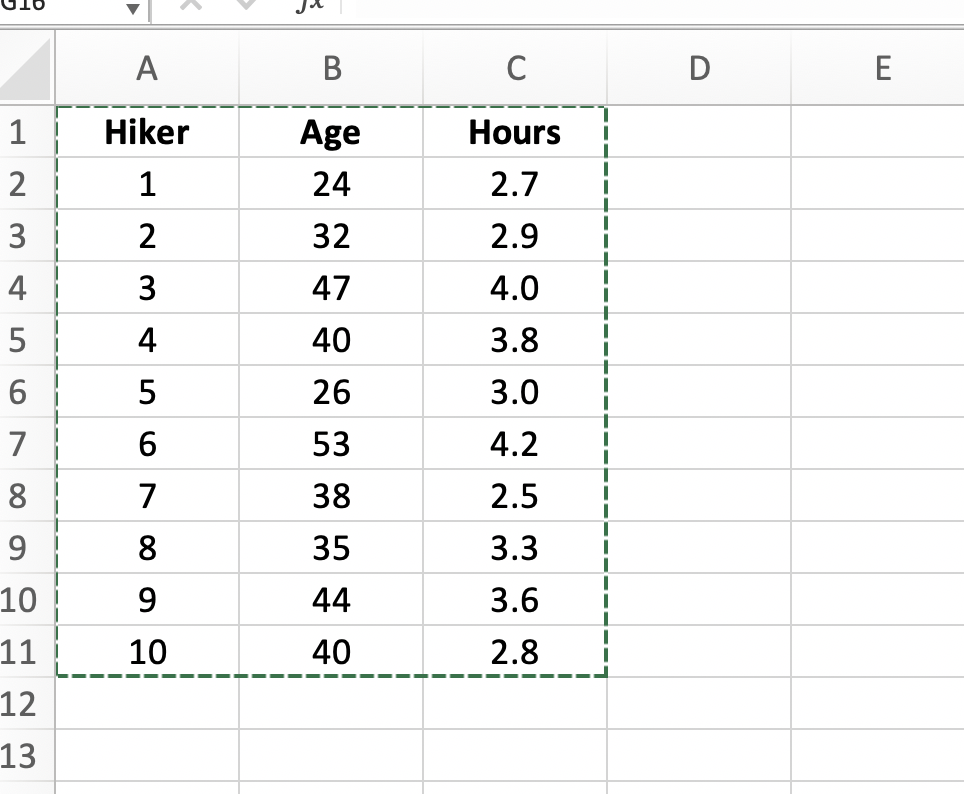Open the Name Box dropdown arrow
Viewport: 964px width, 794px height.
132,9
